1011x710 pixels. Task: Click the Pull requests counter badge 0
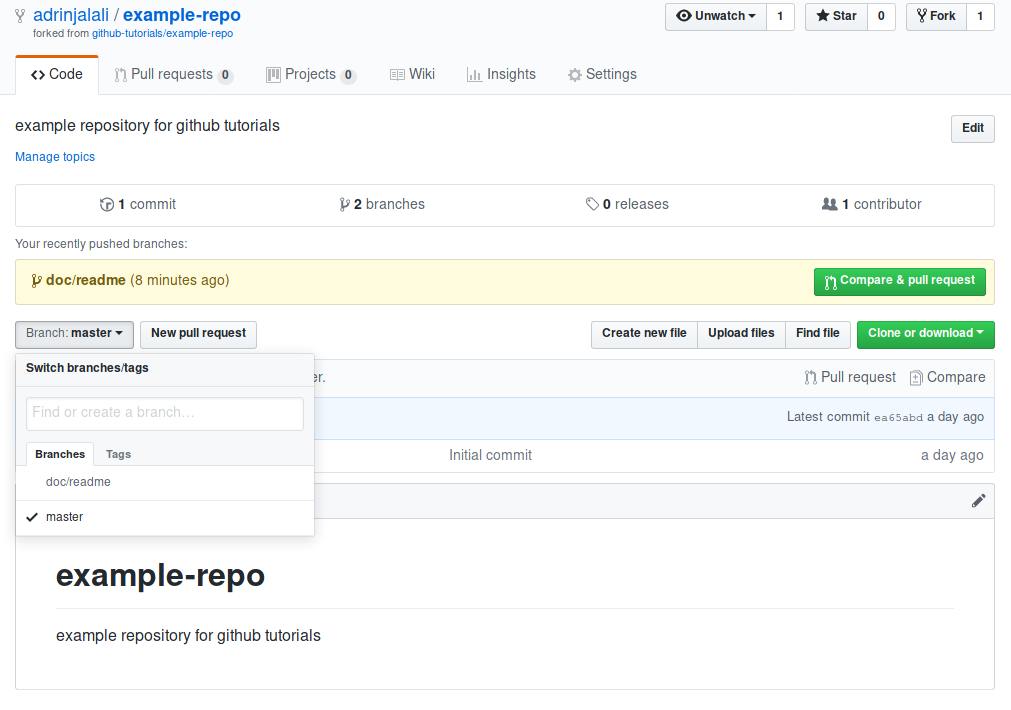click(225, 75)
